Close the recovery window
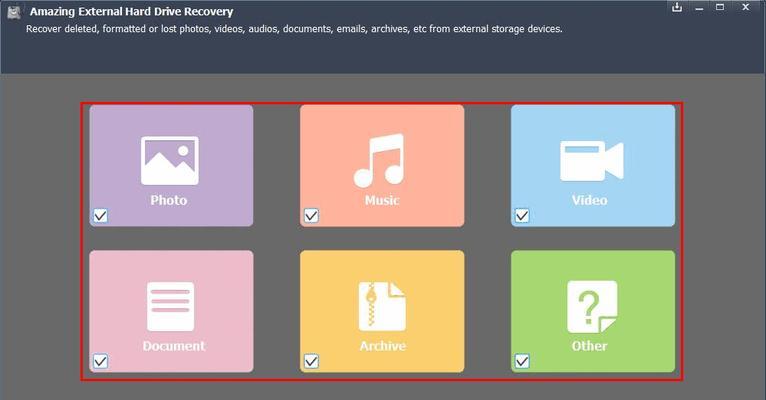 click(x=745, y=7)
